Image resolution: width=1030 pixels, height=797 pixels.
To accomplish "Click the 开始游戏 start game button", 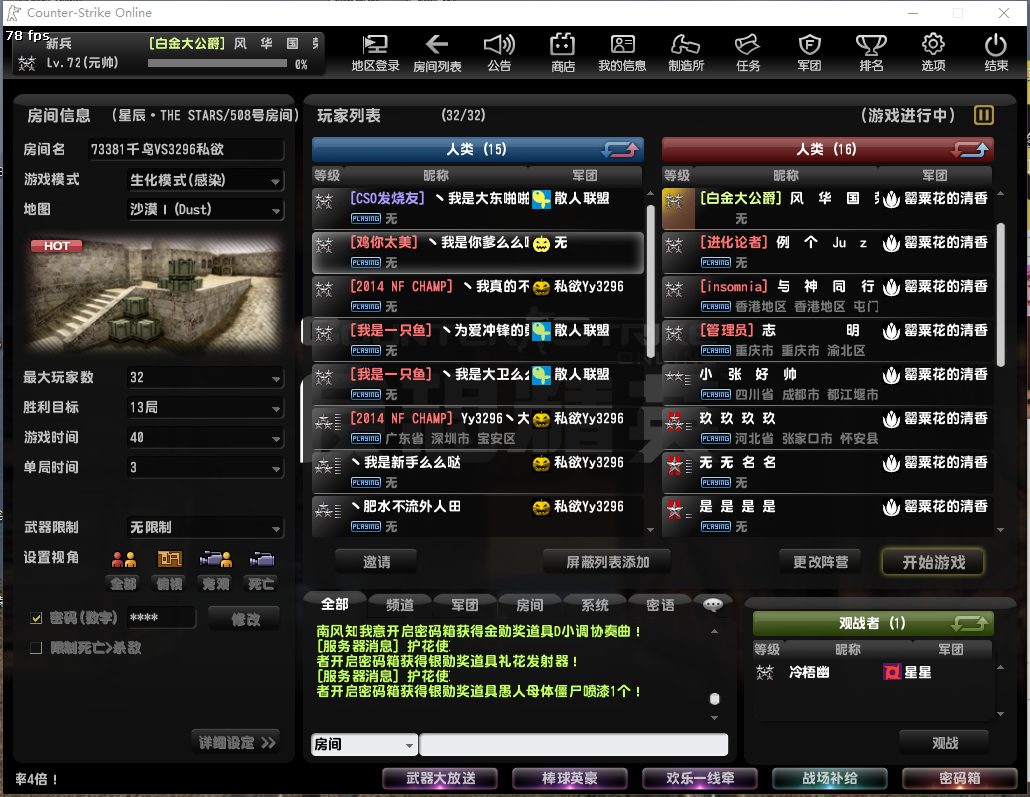I will (x=933, y=562).
